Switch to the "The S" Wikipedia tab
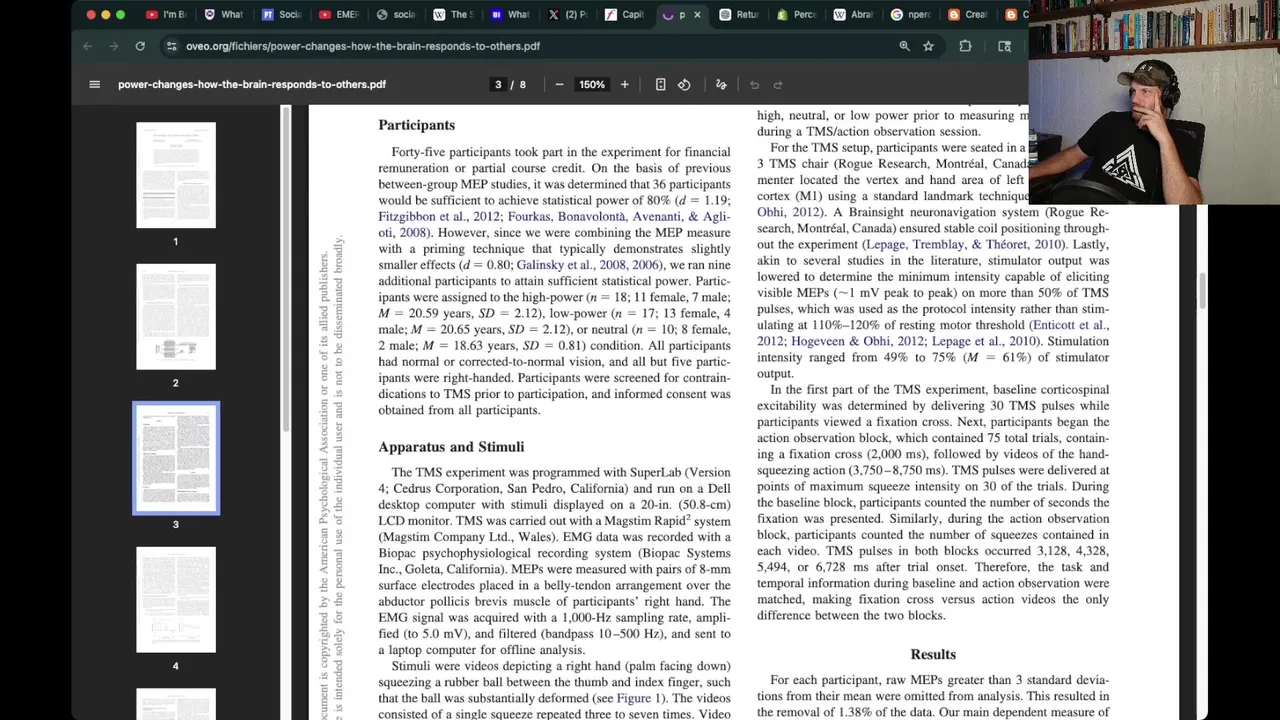The height and width of the screenshot is (720, 1280). tap(453, 15)
